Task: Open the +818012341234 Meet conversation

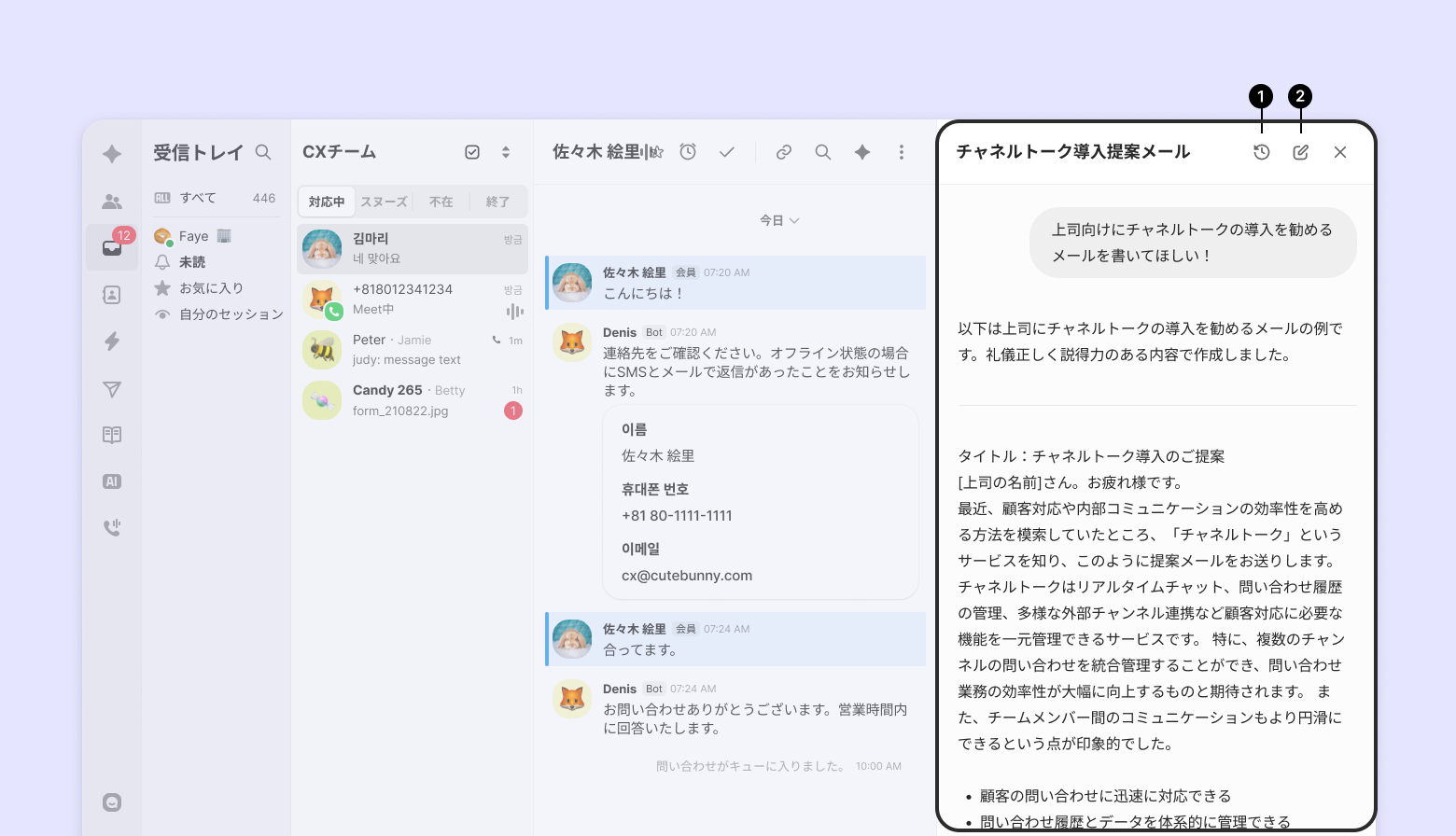Action: pyautogui.click(x=413, y=300)
